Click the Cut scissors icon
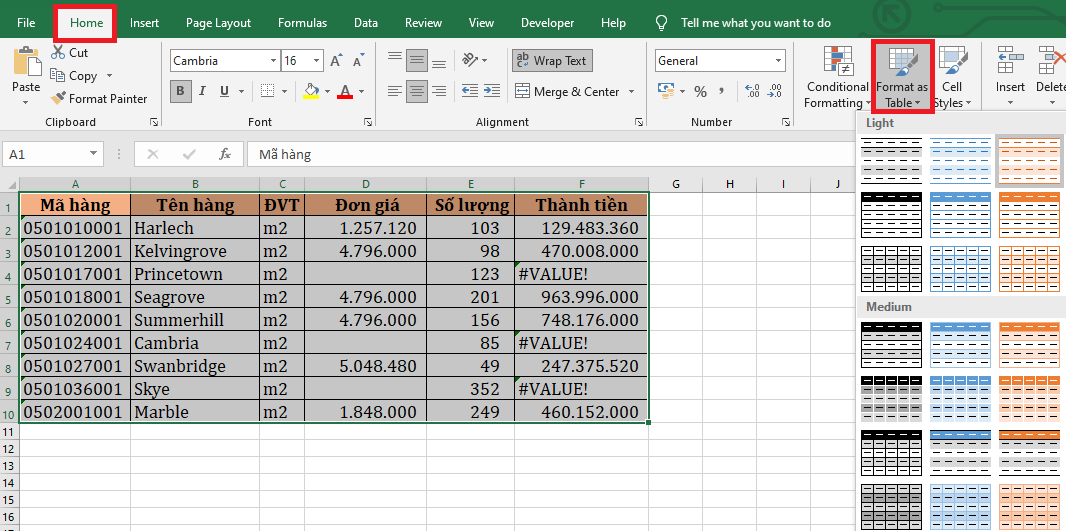The width and height of the screenshot is (1066, 531). click(58, 52)
